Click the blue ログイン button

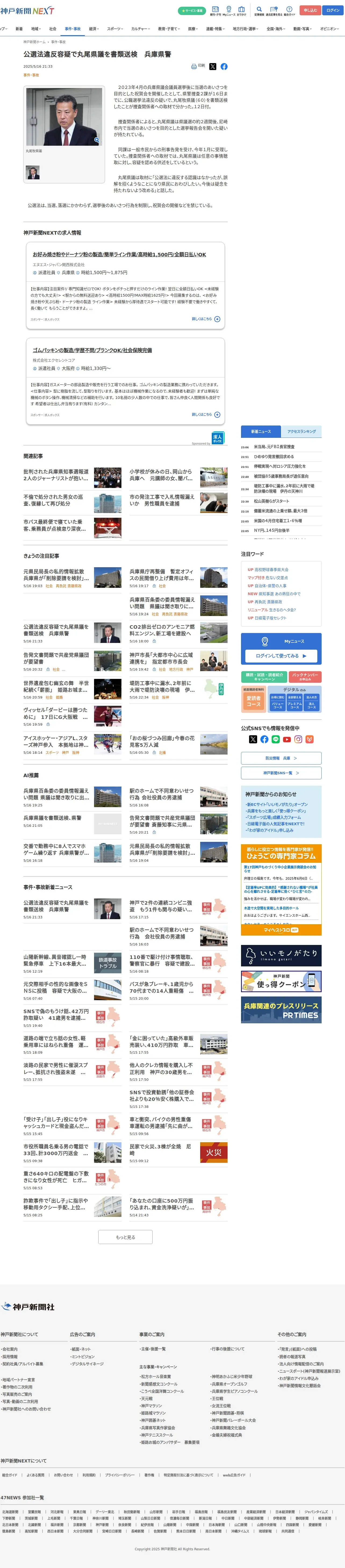[333, 10]
